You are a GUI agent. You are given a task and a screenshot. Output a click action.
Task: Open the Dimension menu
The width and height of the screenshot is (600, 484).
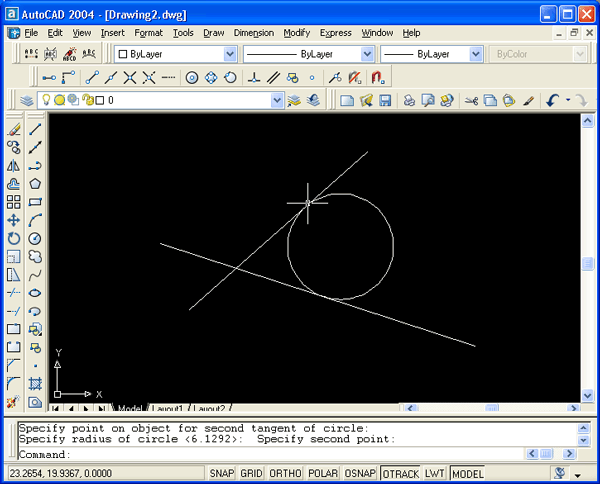tap(253, 33)
